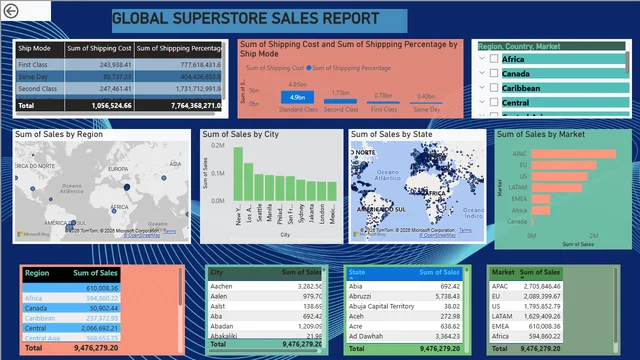Select the Same Day bar in shipping chart
Viewport: 640px width, 360px height.
[426, 103]
